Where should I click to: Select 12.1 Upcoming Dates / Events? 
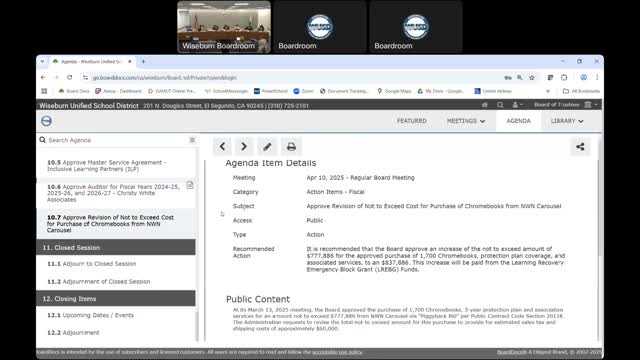(116, 315)
